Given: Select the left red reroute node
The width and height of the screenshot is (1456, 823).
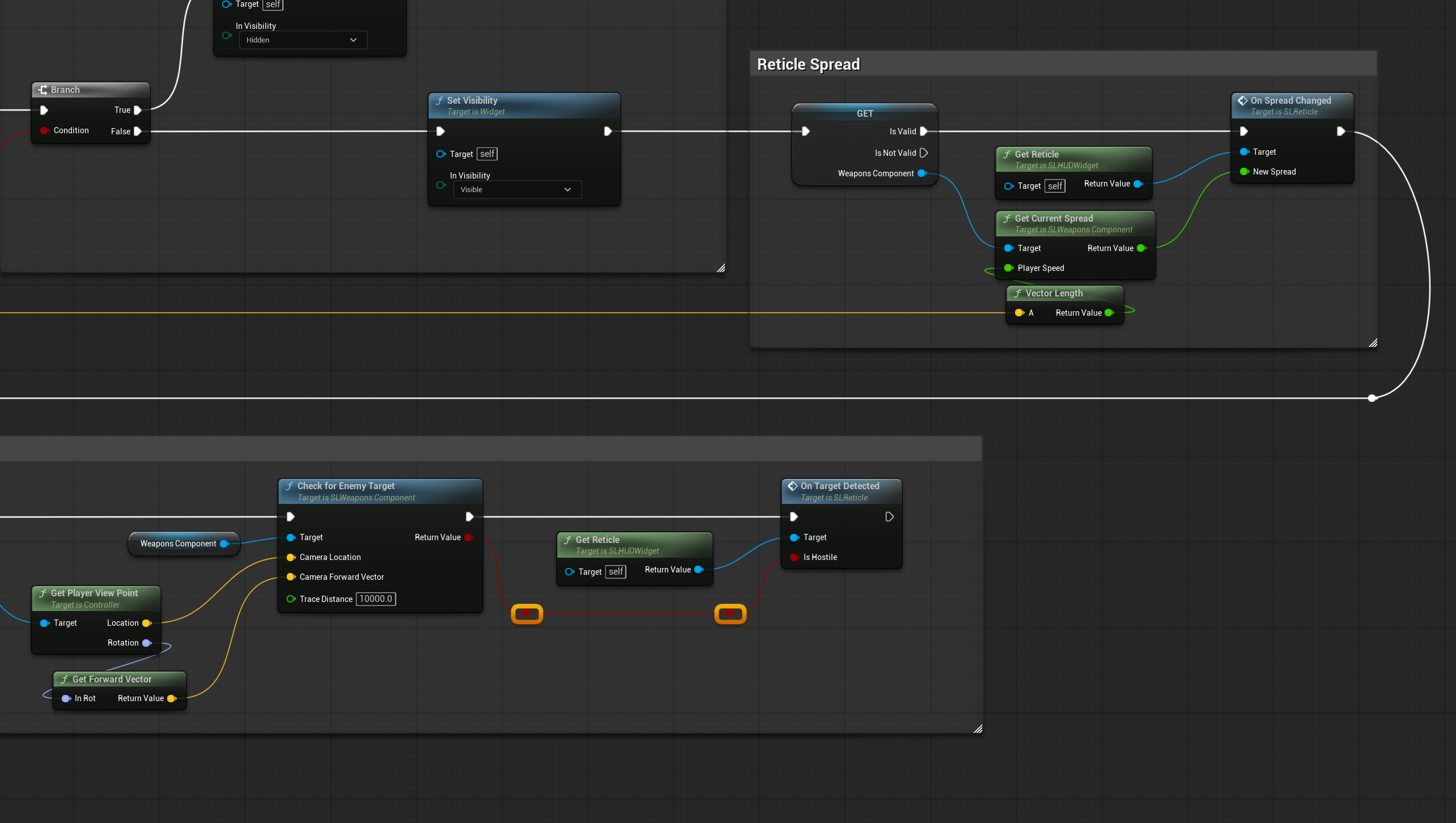Looking at the screenshot, I should (x=527, y=614).
